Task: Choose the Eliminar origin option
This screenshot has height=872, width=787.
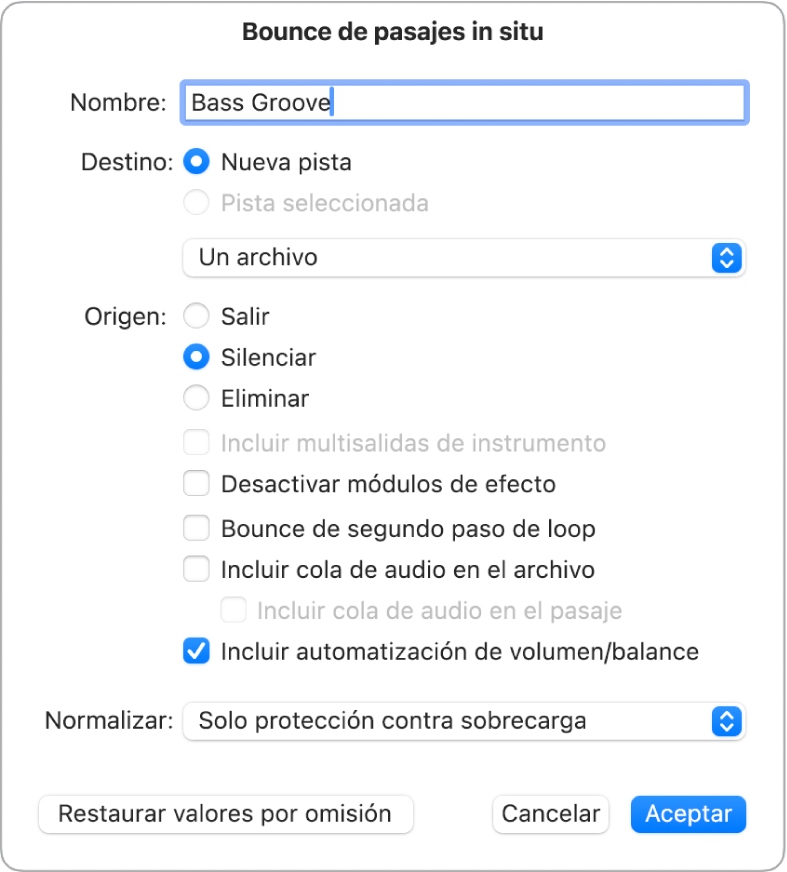Action: (197, 399)
